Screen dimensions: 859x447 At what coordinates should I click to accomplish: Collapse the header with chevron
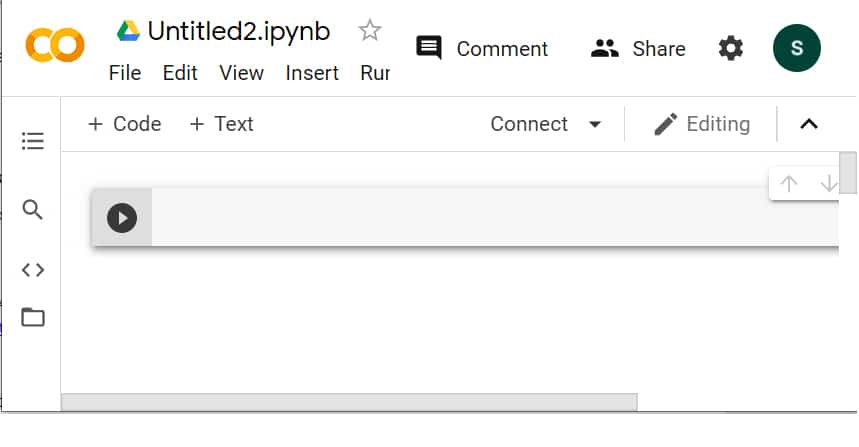809,124
